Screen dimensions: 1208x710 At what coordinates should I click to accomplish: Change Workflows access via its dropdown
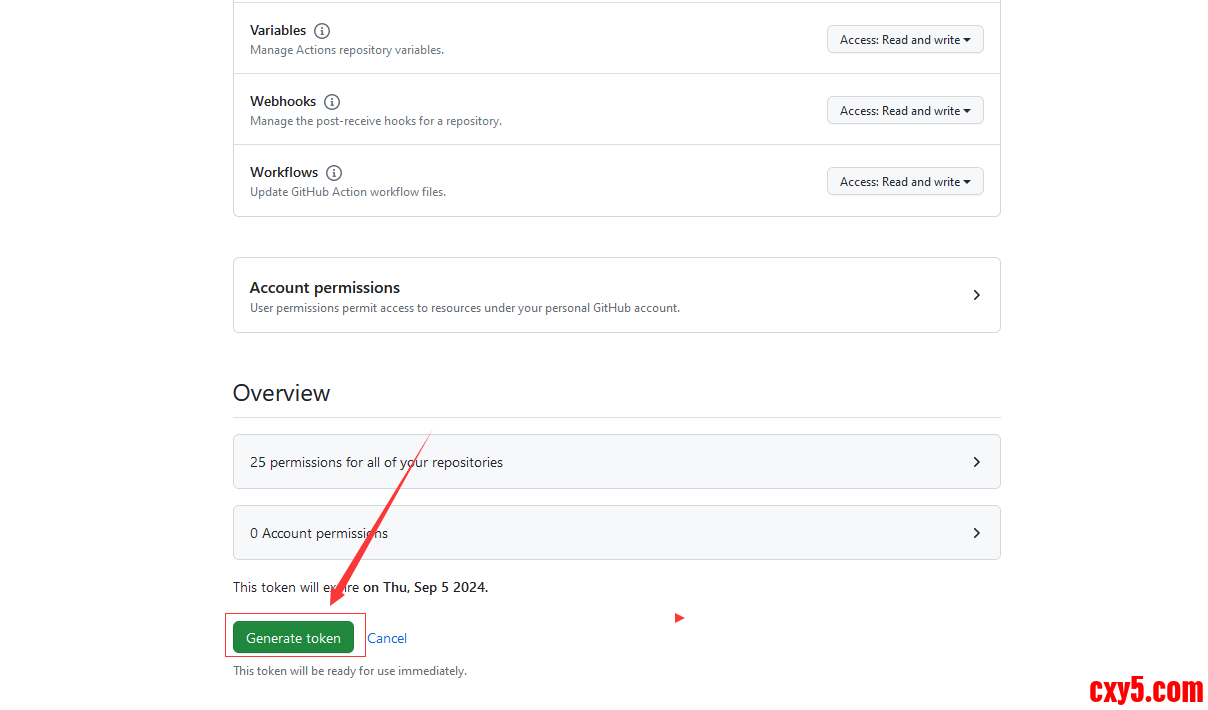(905, 182)
